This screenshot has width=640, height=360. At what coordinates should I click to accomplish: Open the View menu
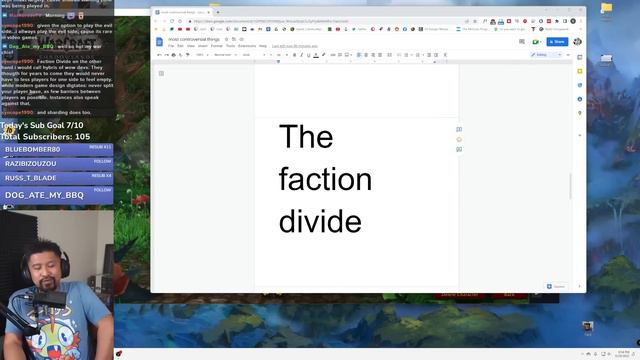coord(191,46)
